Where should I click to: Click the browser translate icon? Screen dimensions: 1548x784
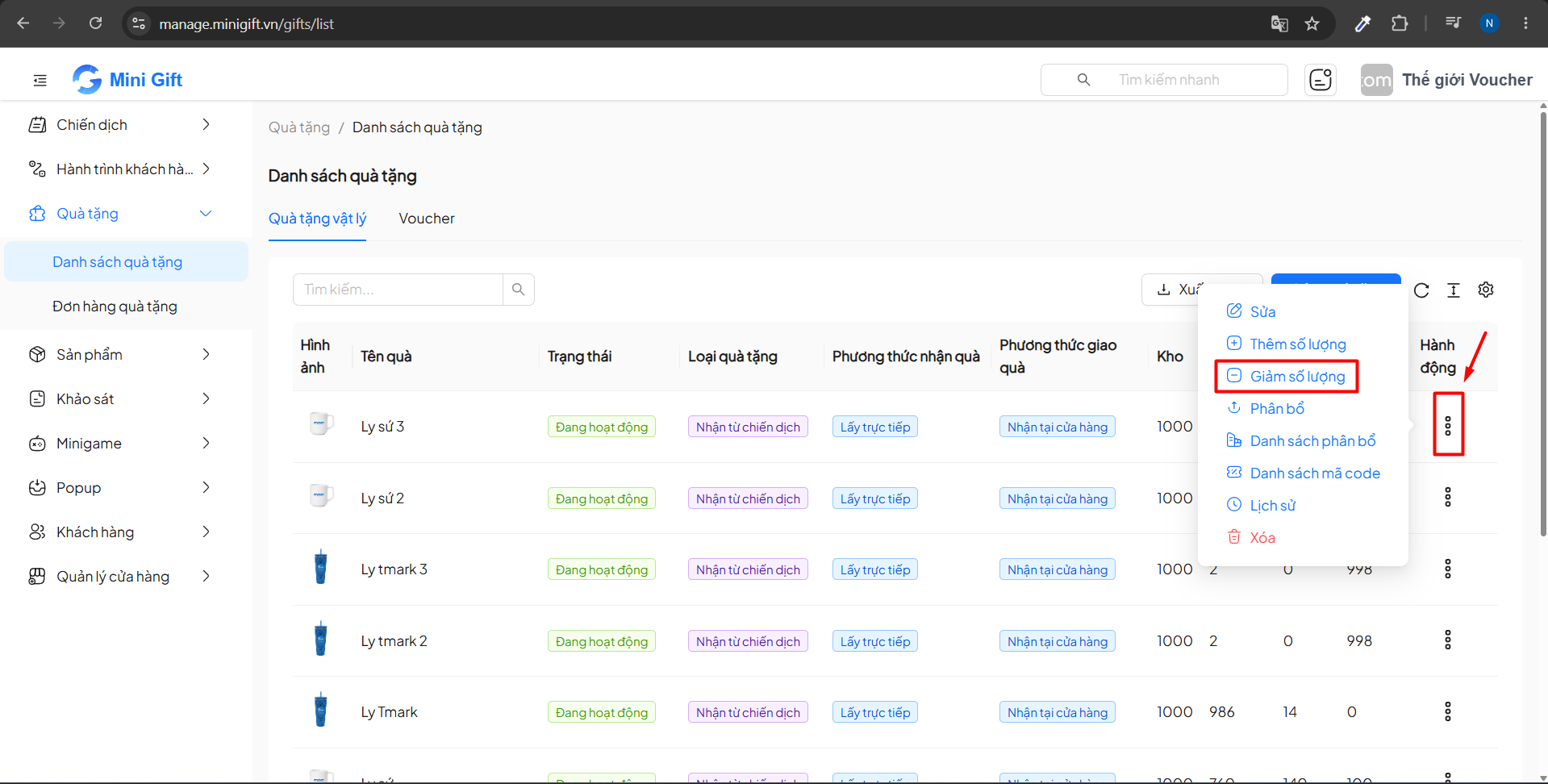click(1279, 23)
